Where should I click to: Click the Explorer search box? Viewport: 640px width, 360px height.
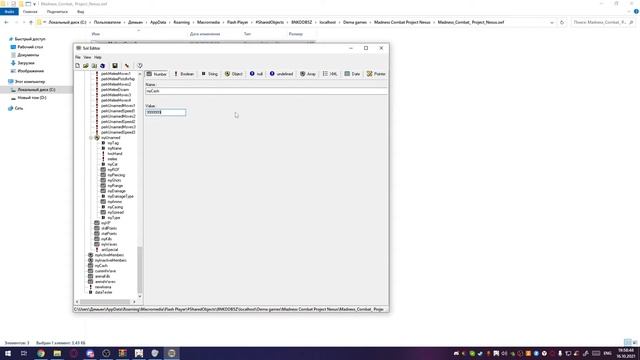(x=603, y=22)
